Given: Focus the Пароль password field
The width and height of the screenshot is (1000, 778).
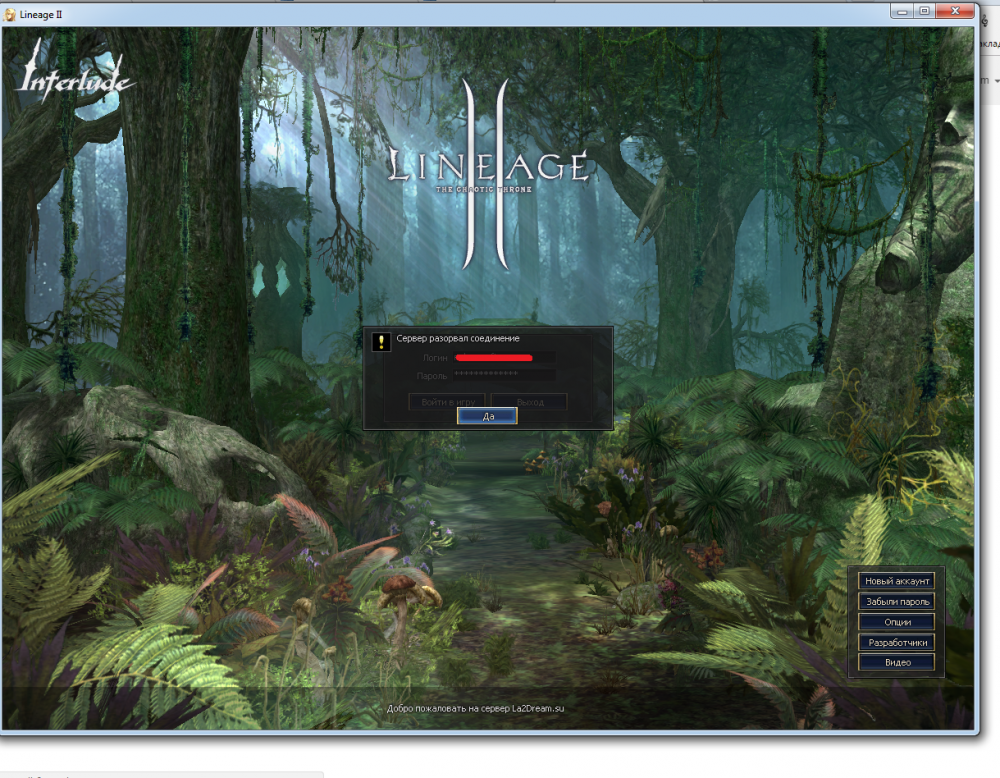Looking at the screenshot, I should pos(504,375).
